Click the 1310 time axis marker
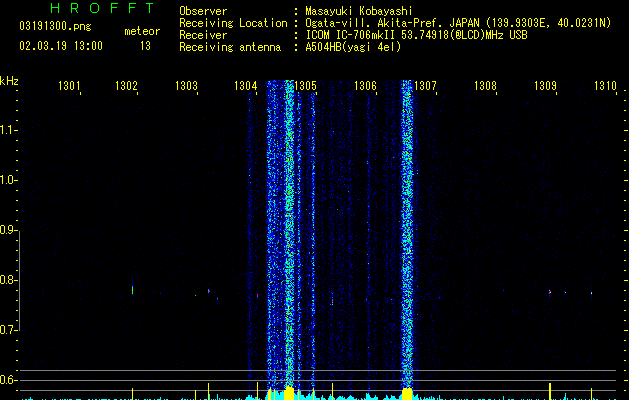The image size is (629, 400). (x=605, y=86)
